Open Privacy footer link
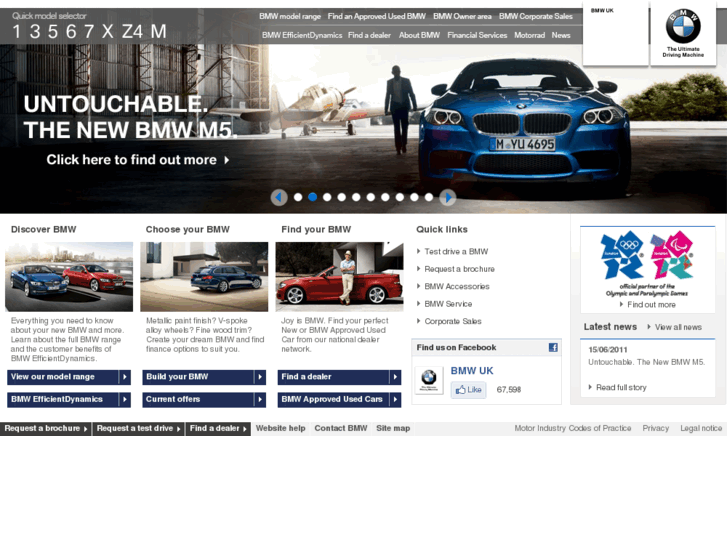Viewport: 727px width, 545px height. click(x=656, y=429)
